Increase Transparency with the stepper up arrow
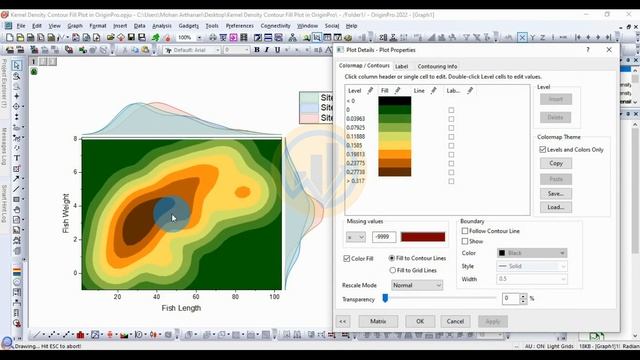The image size is (640, 360). tap(523, 296)
